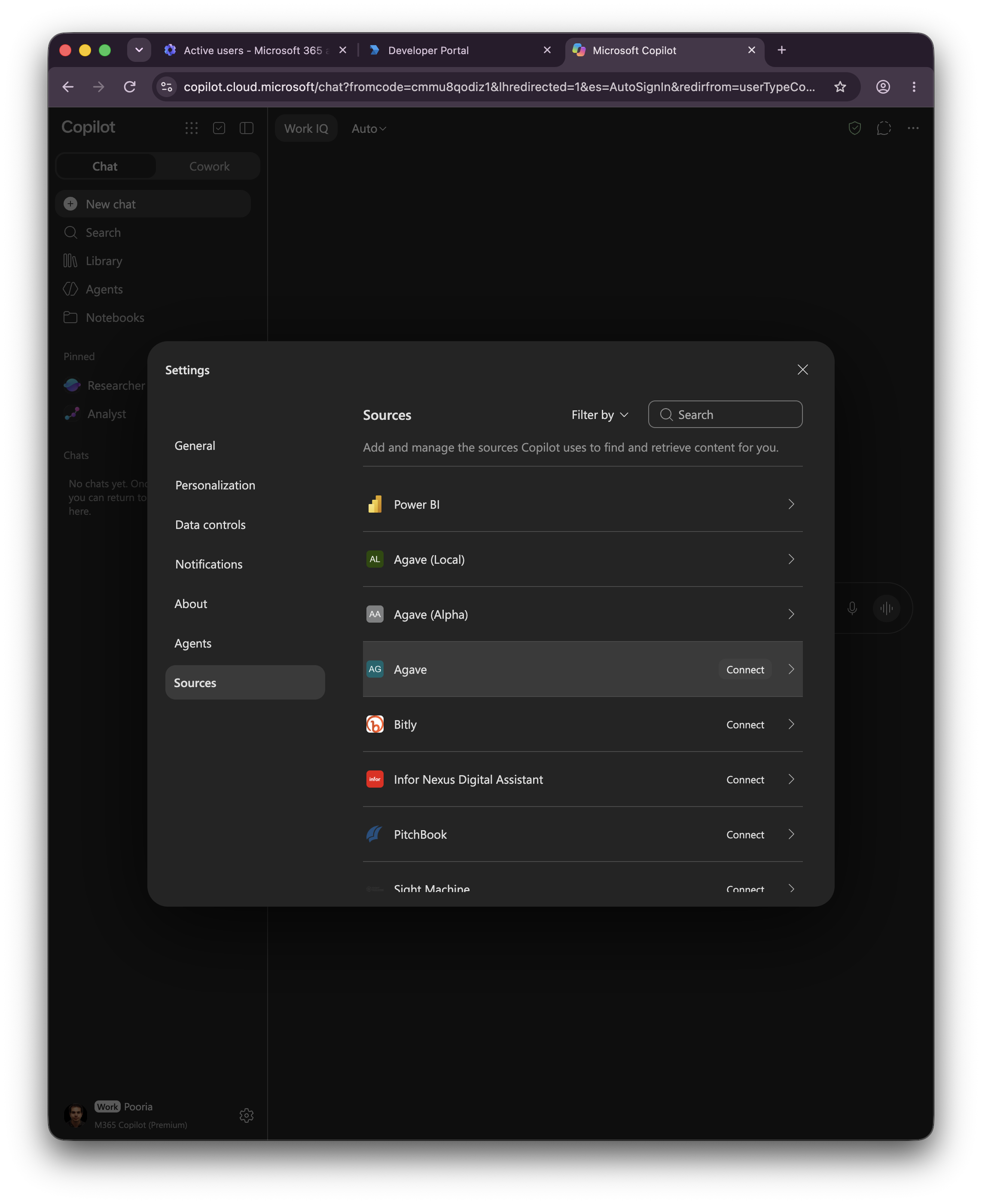Expand the Agave (Alpha) source chevron

point(791,614)
